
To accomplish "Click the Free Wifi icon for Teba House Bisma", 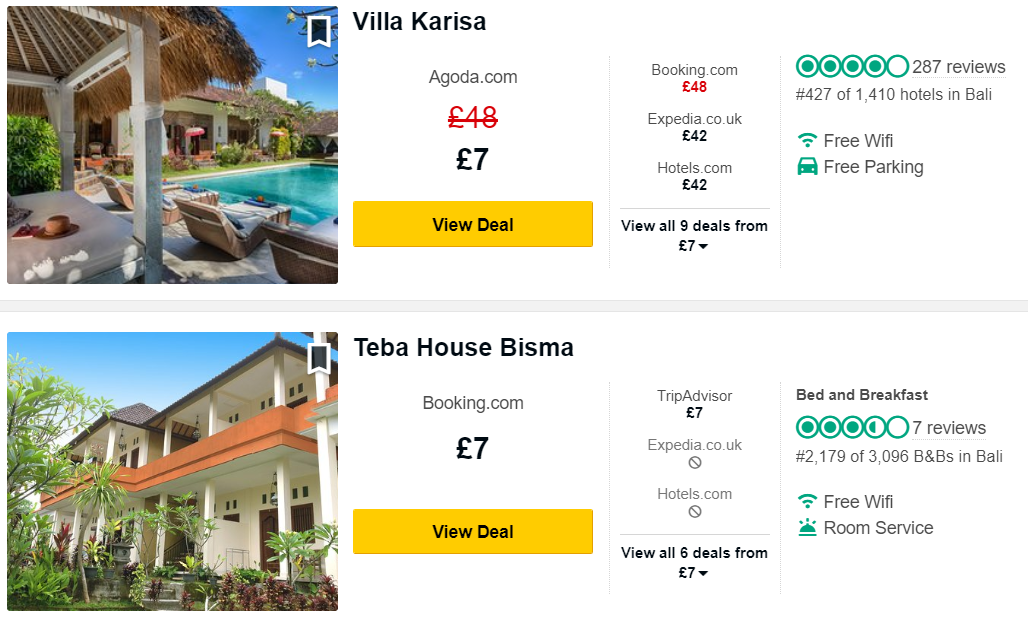I will [807, 501].
